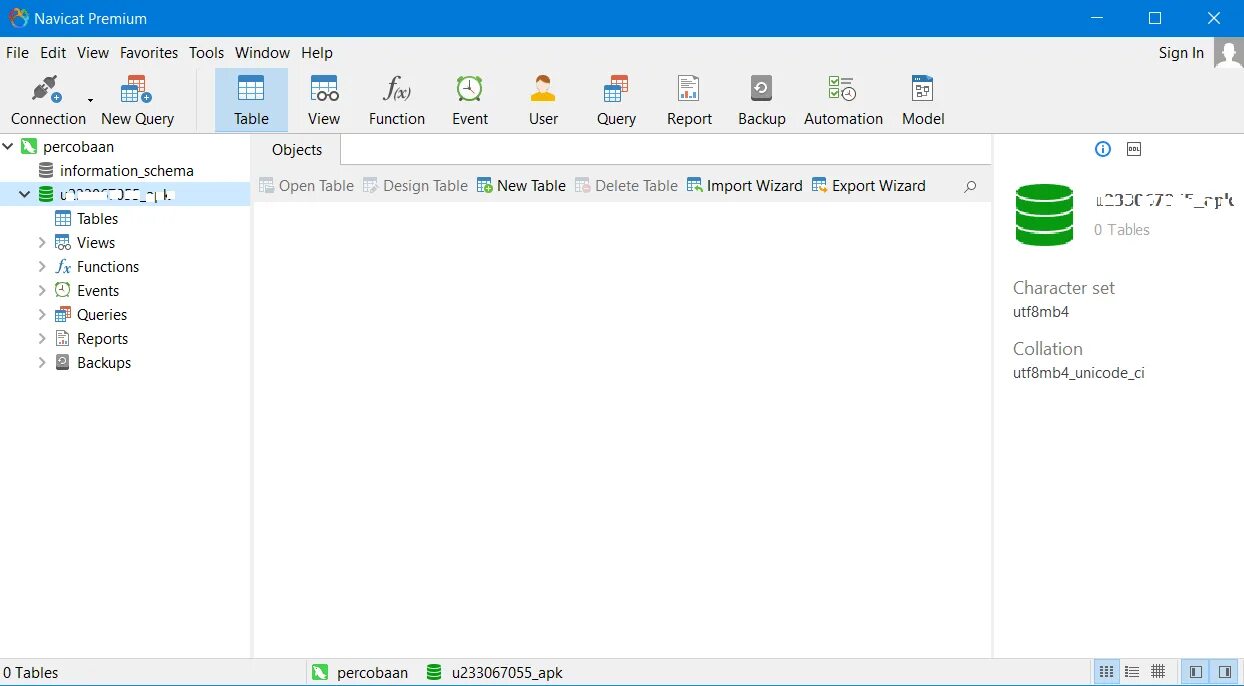Select the Report toolbar button
The width and height of the screenshot is (1244, 686).
689,100
